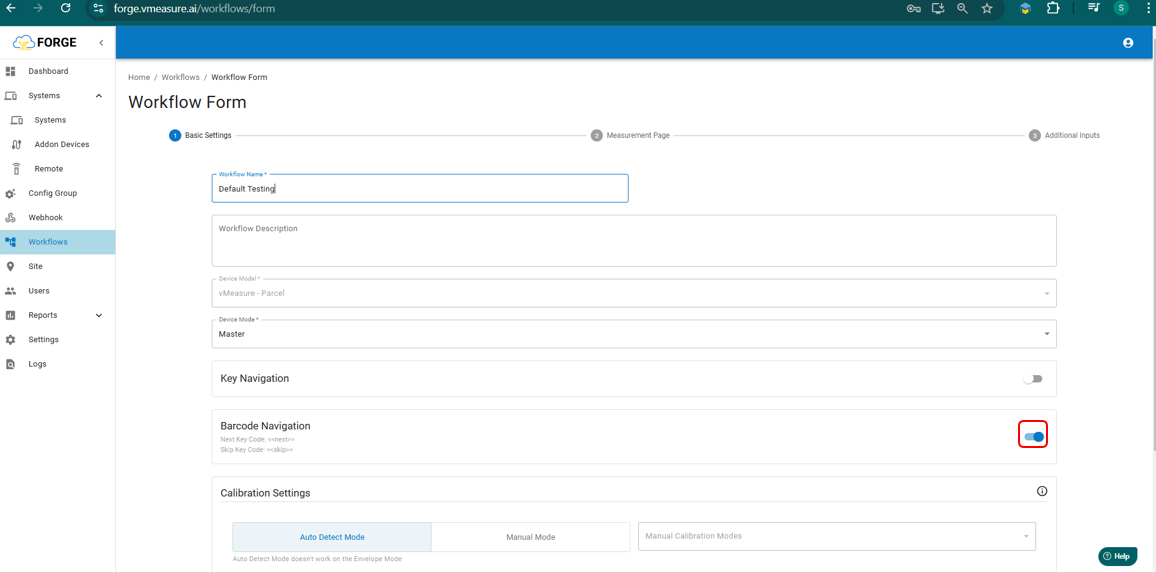Screen dimensions: 1156x572
Task: Bookmark this page with the star icon
Action: click(x=987, y=8)
